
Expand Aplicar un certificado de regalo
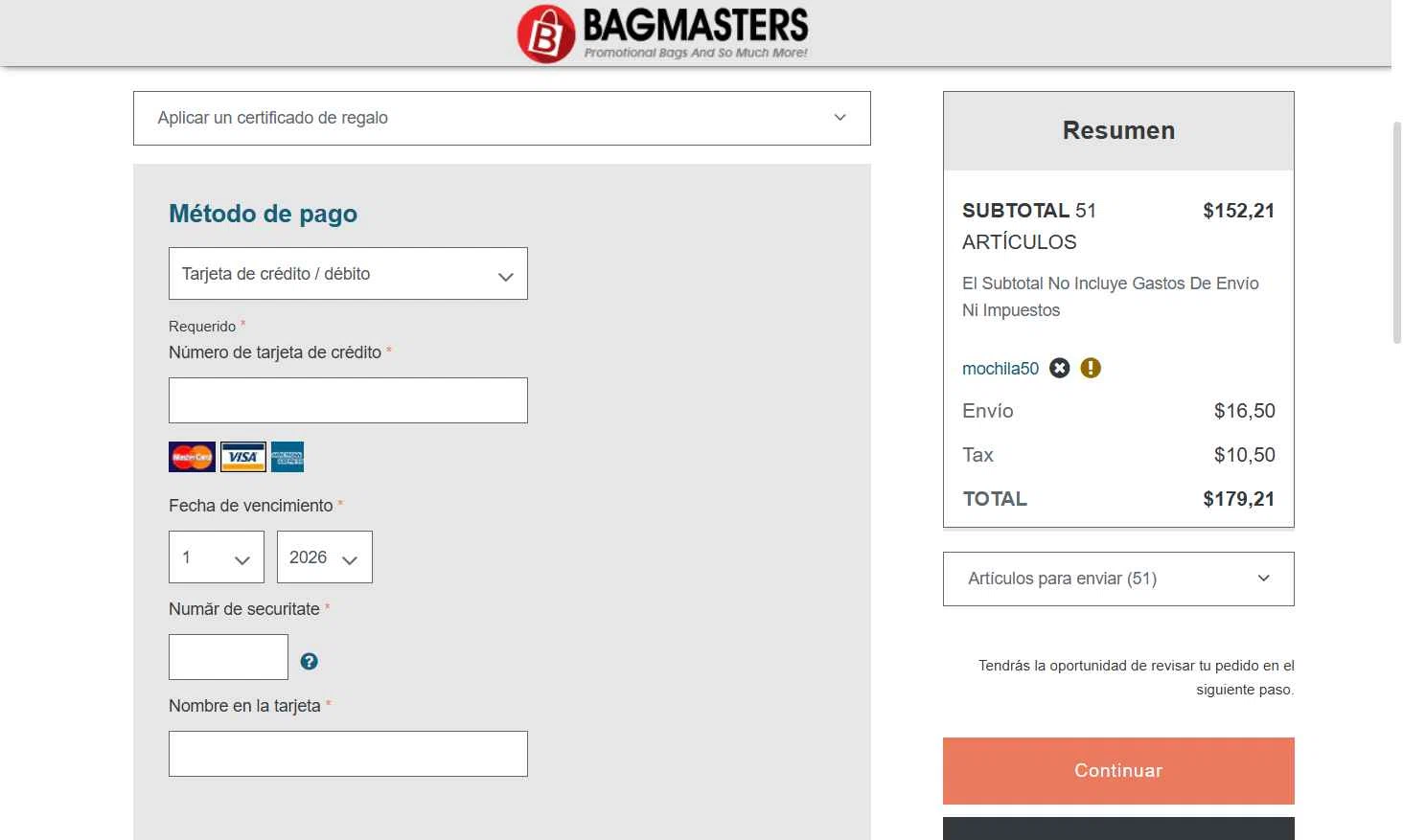[502, 118]
